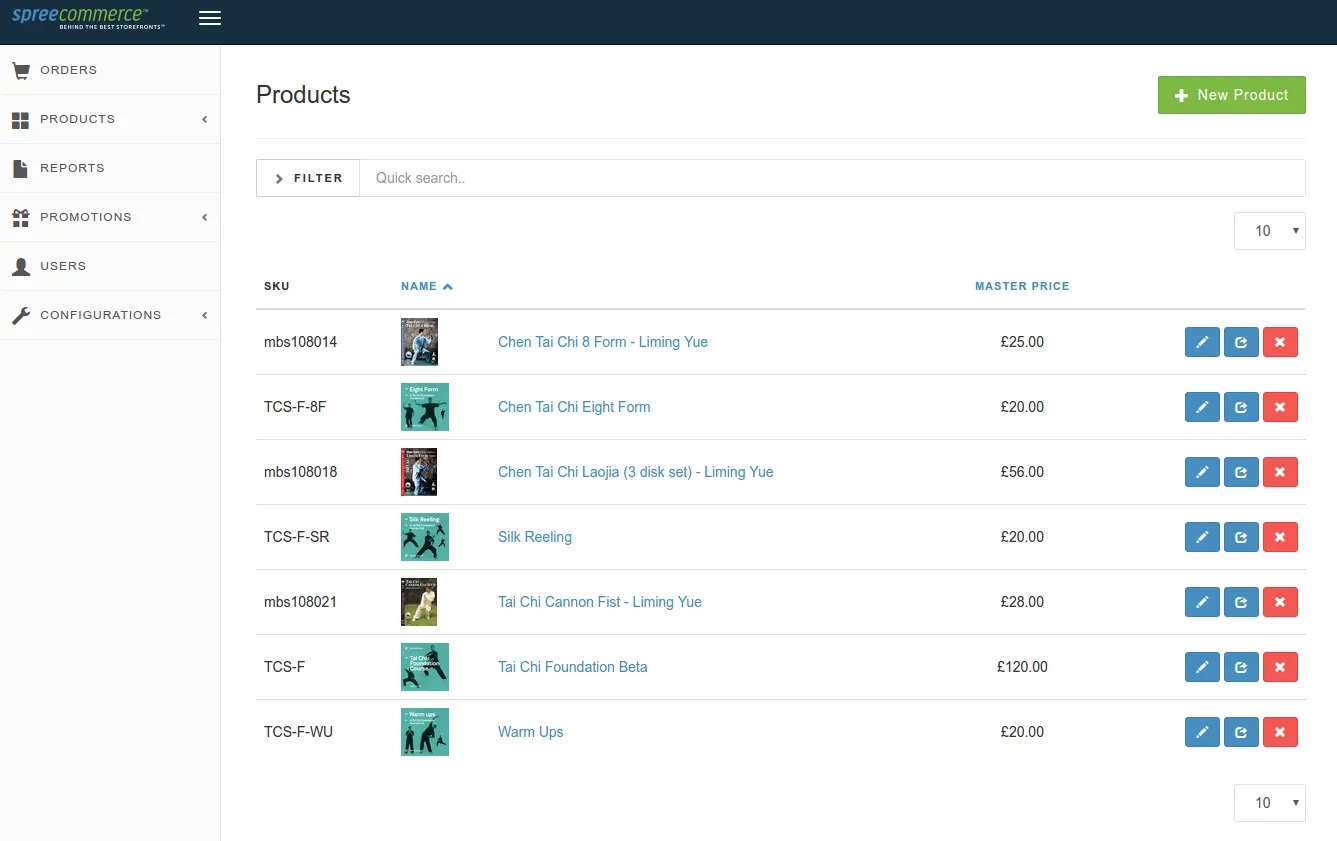Clone the Tai Chi Cannon Fist product
The width and height of the screenshot is (1337, 841).
[1241, 602]
